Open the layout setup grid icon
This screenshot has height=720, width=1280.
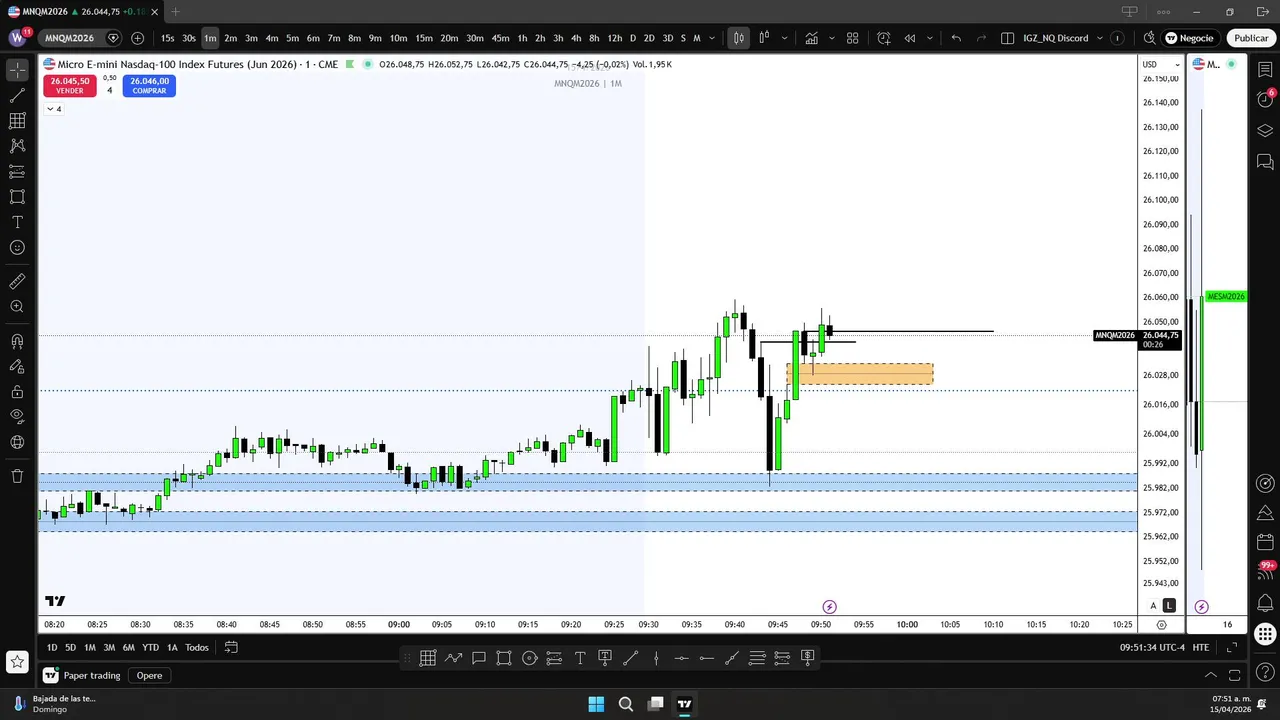tap(1006, 38)
